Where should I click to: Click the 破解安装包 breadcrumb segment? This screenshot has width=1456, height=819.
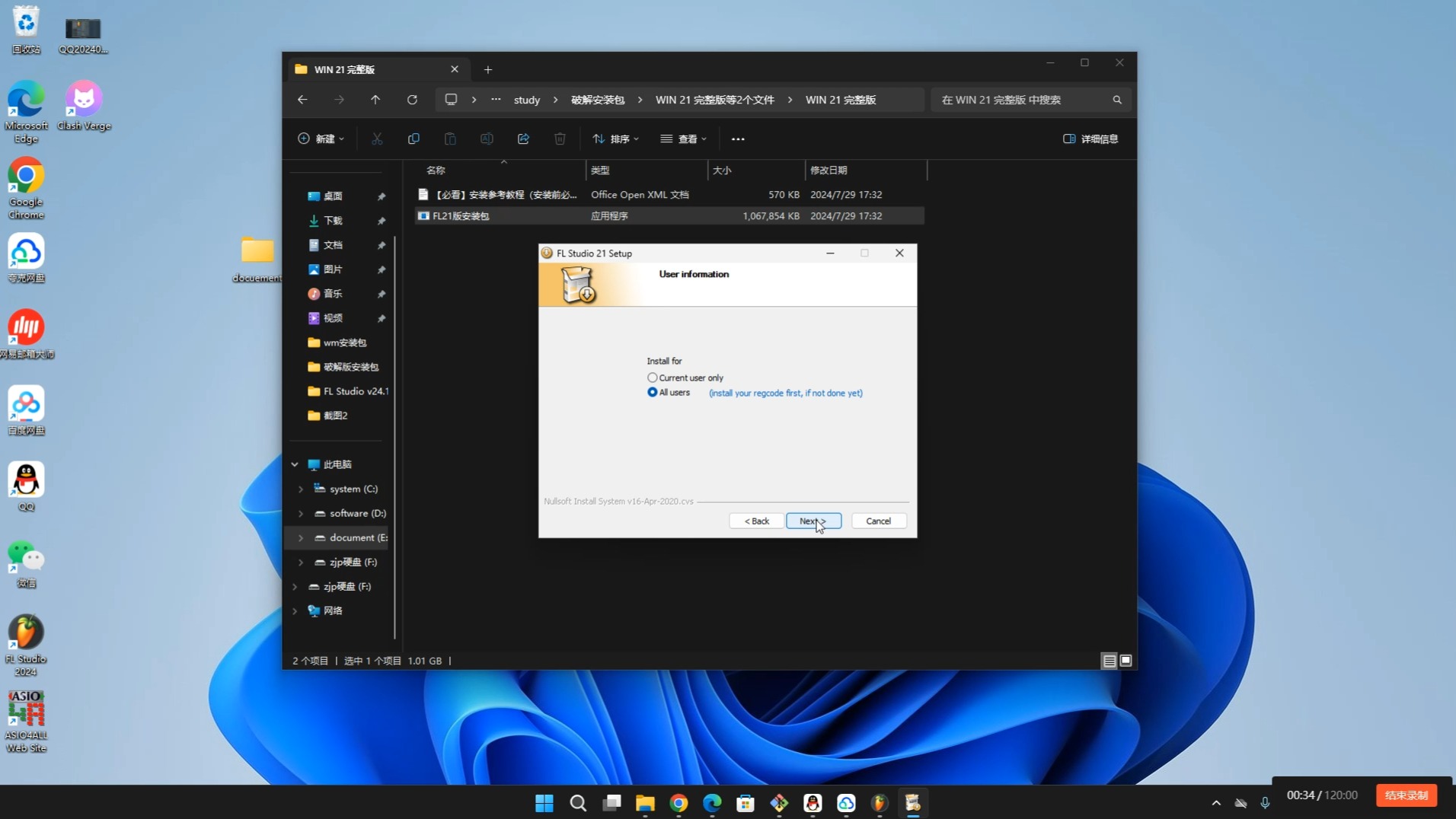598,100
